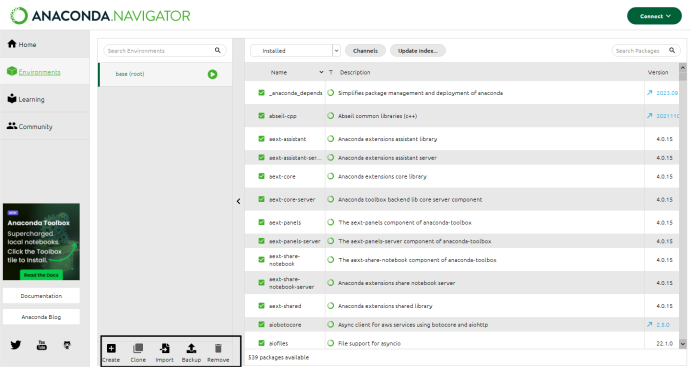Open the Installed package filter dropdown

[x=295, y=51]
